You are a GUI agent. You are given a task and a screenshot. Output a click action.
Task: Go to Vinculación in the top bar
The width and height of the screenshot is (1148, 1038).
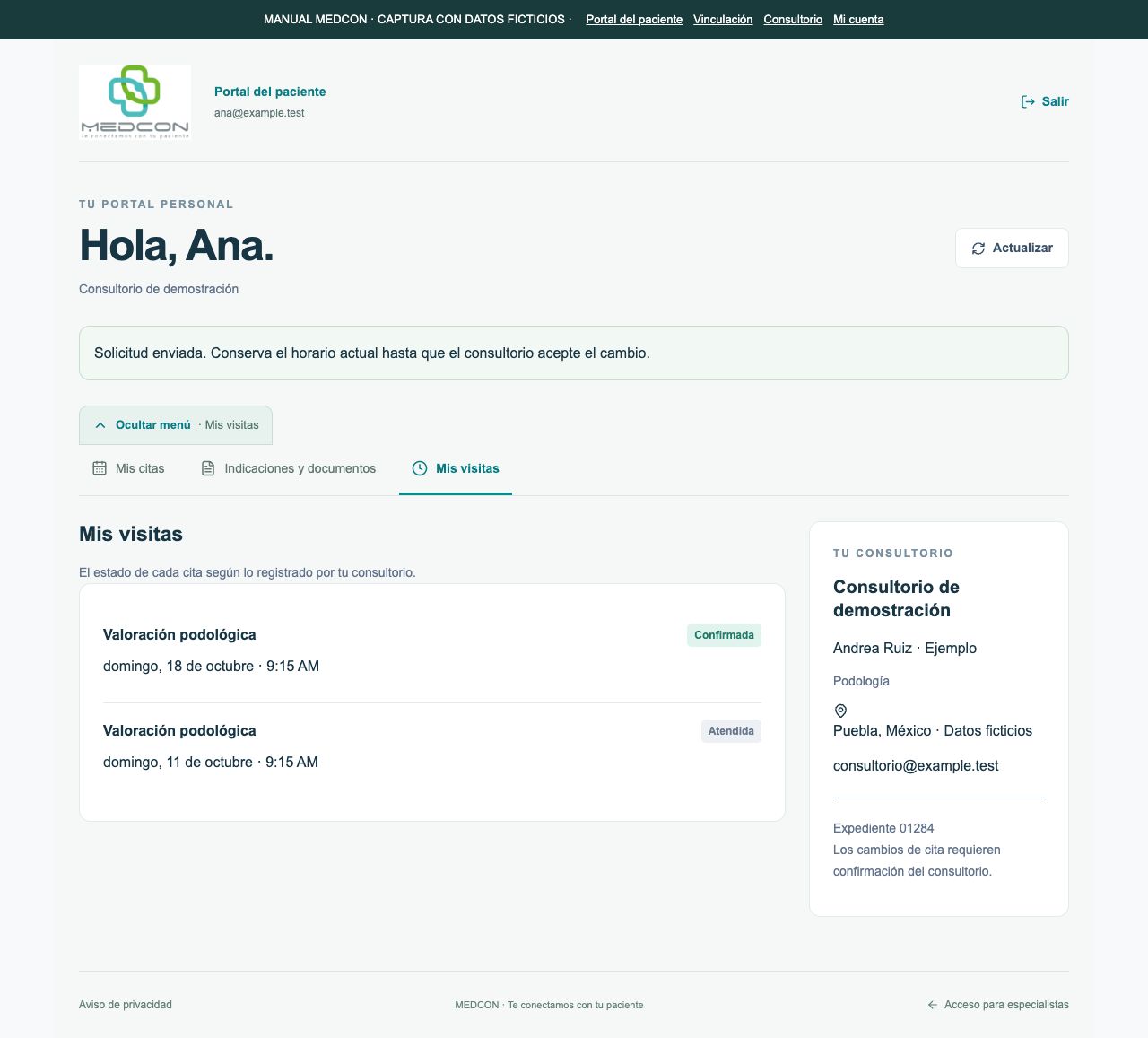[723, 20]
